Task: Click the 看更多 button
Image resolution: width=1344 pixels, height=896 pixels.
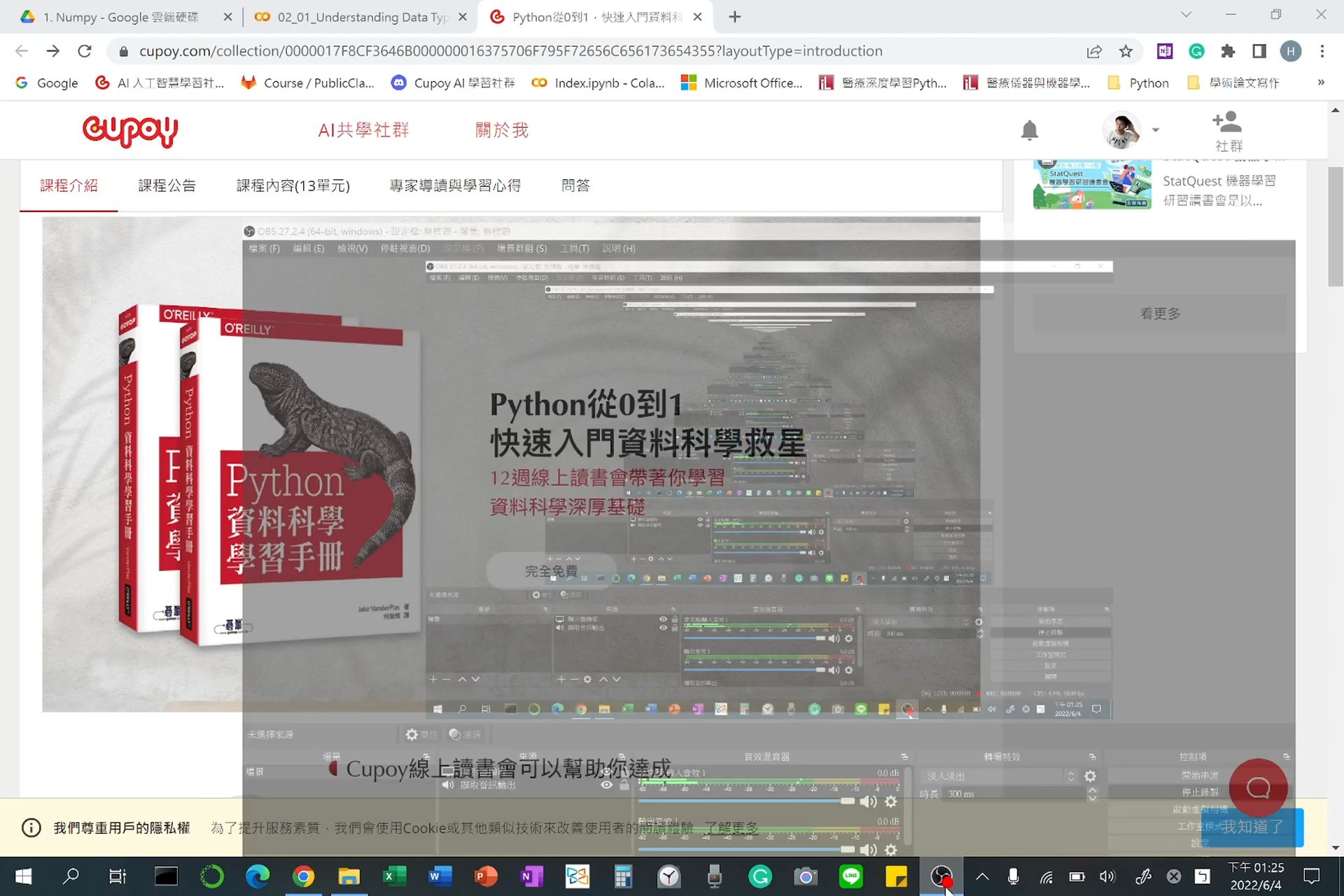Action: (1160, 314)
